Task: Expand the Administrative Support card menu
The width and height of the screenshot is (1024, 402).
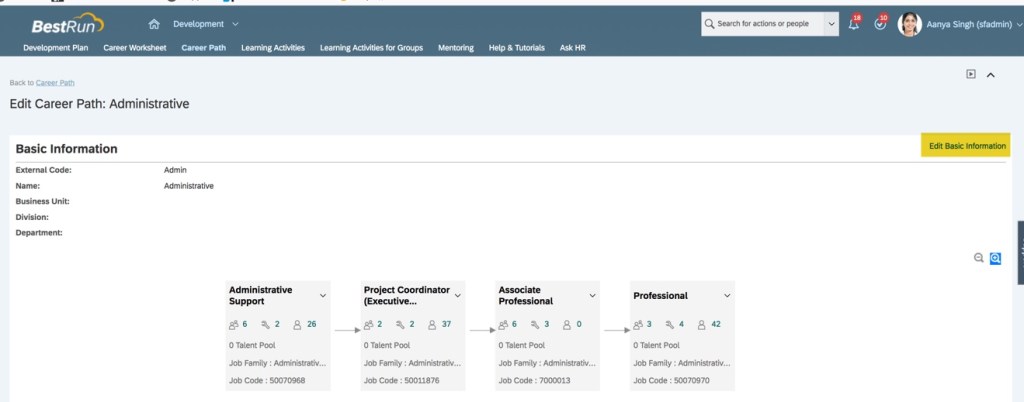Action: [322, 295]
